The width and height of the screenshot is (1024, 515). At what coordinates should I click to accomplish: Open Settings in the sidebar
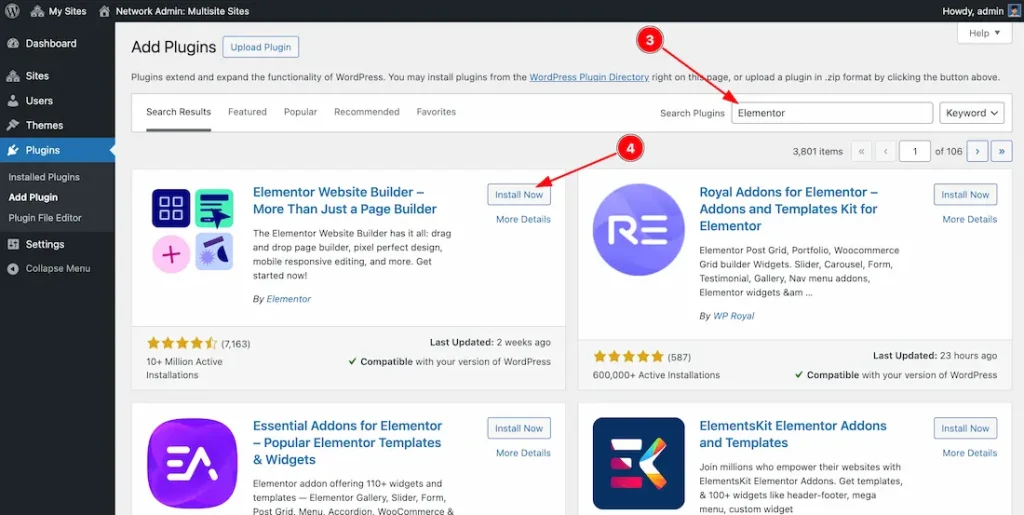[45, 244]
